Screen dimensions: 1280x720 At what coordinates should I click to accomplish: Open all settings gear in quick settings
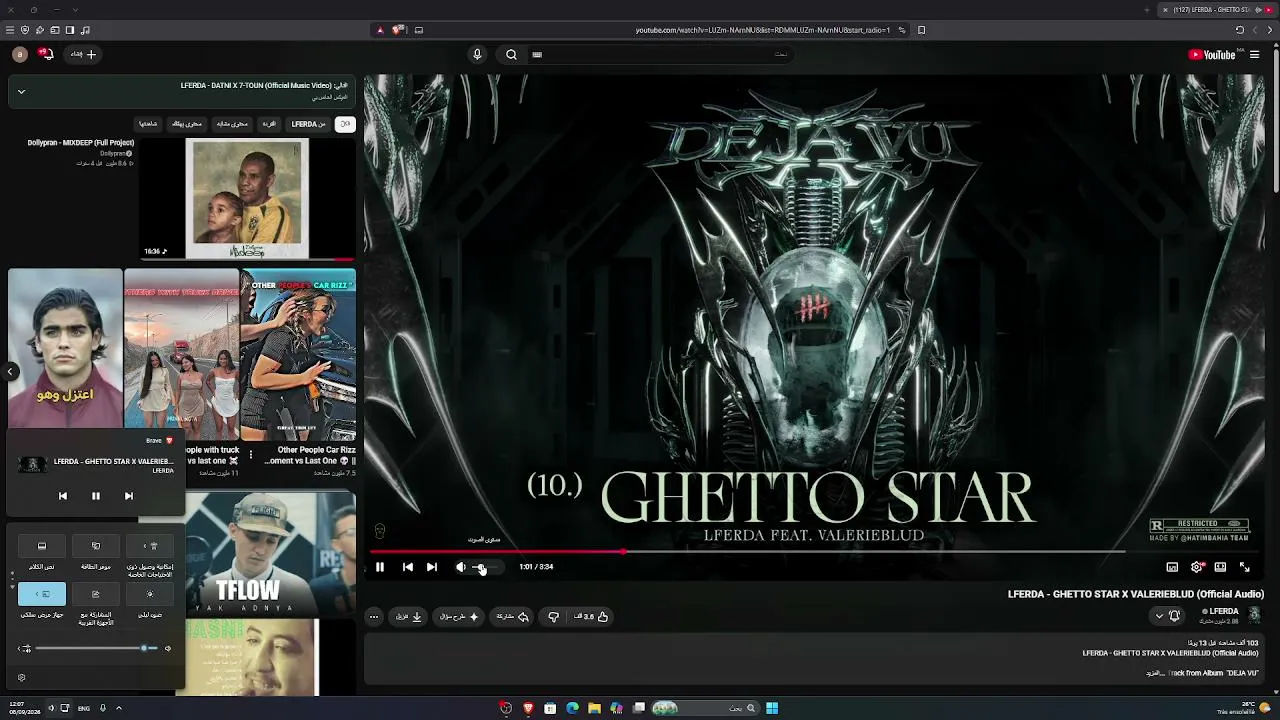pos(21,678)
